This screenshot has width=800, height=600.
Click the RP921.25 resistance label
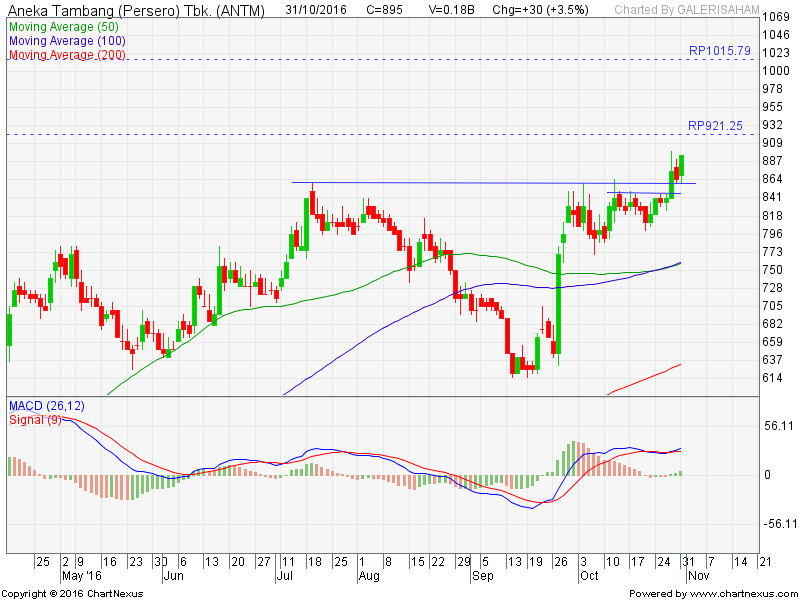[x=715, y=126]
